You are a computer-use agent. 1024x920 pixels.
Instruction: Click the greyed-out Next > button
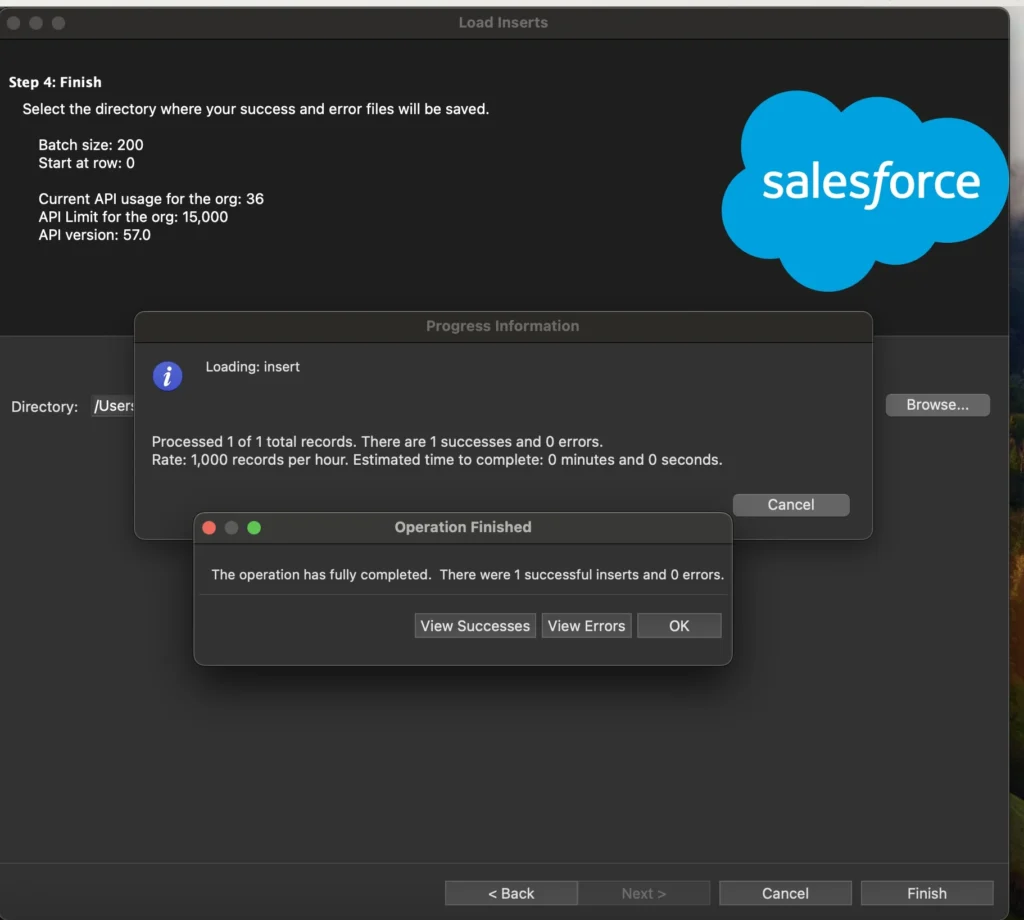pyautogui.click(x=643, y=893)
